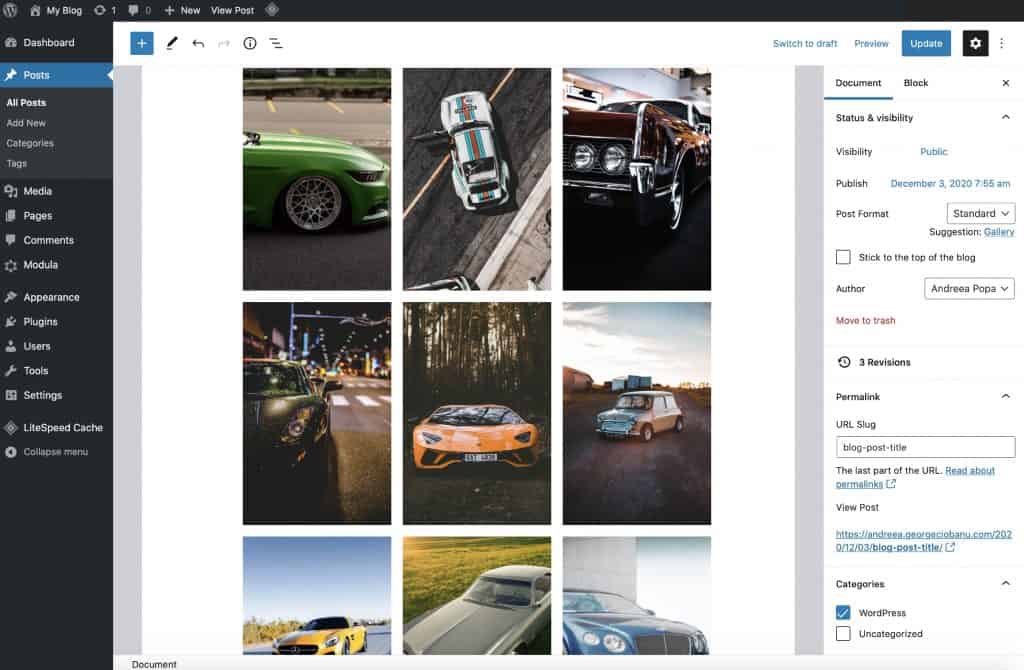The width and height of the screenshot is (1024, 670).
Task: Open Users menu
Action: (x=56, y=346)
